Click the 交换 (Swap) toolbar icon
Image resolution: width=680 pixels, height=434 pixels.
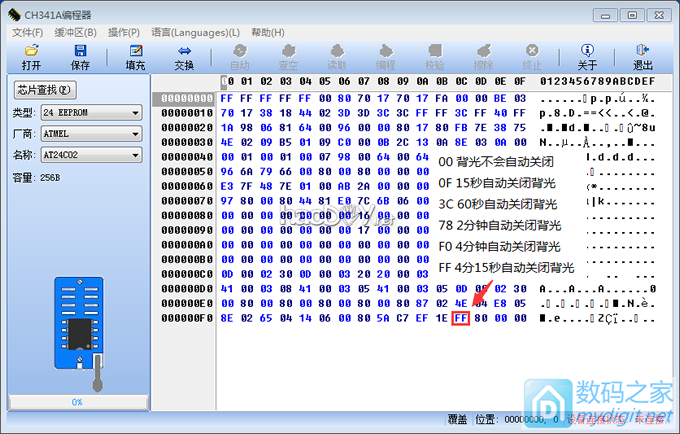pos(184,57)
